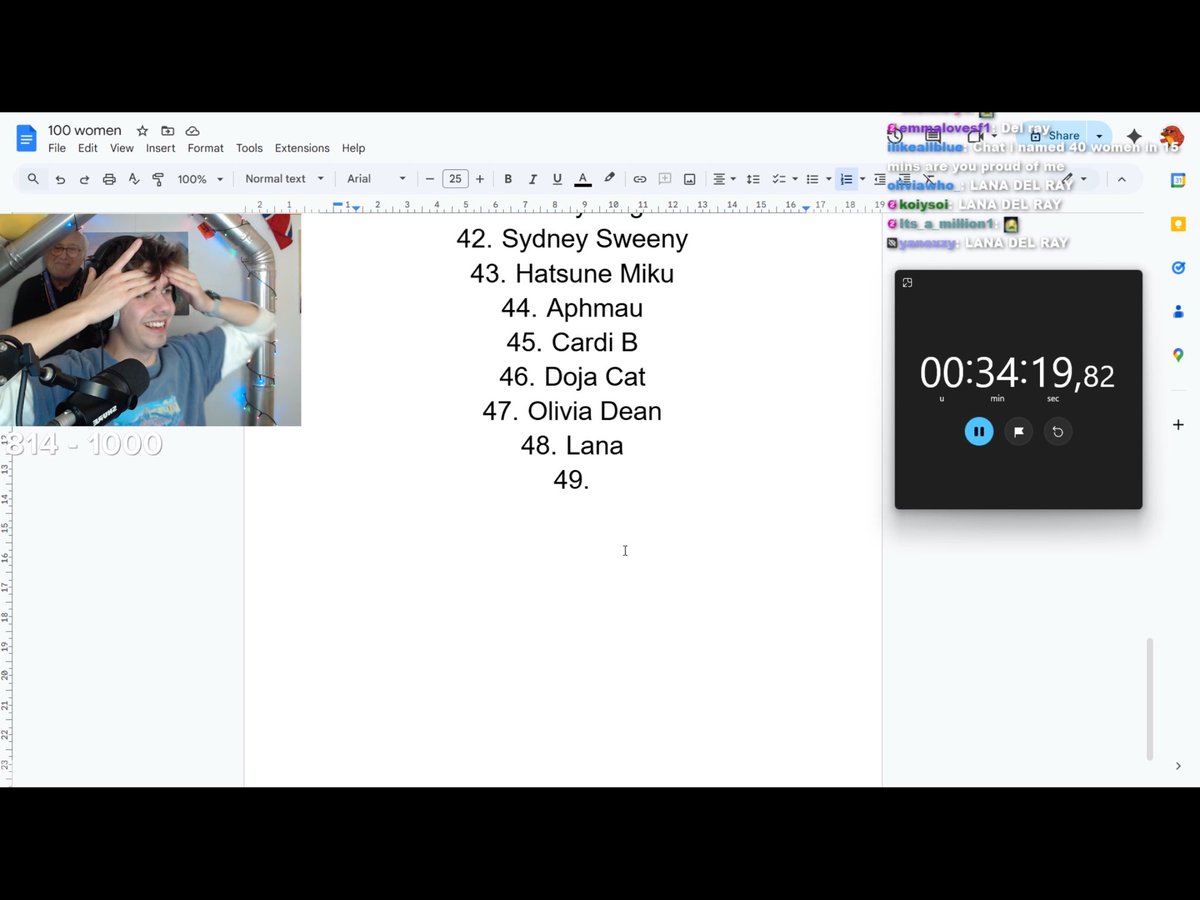Click the Spelling and grammar check icon
This screenshot has width=1200, height=900.
pos(134,179)
